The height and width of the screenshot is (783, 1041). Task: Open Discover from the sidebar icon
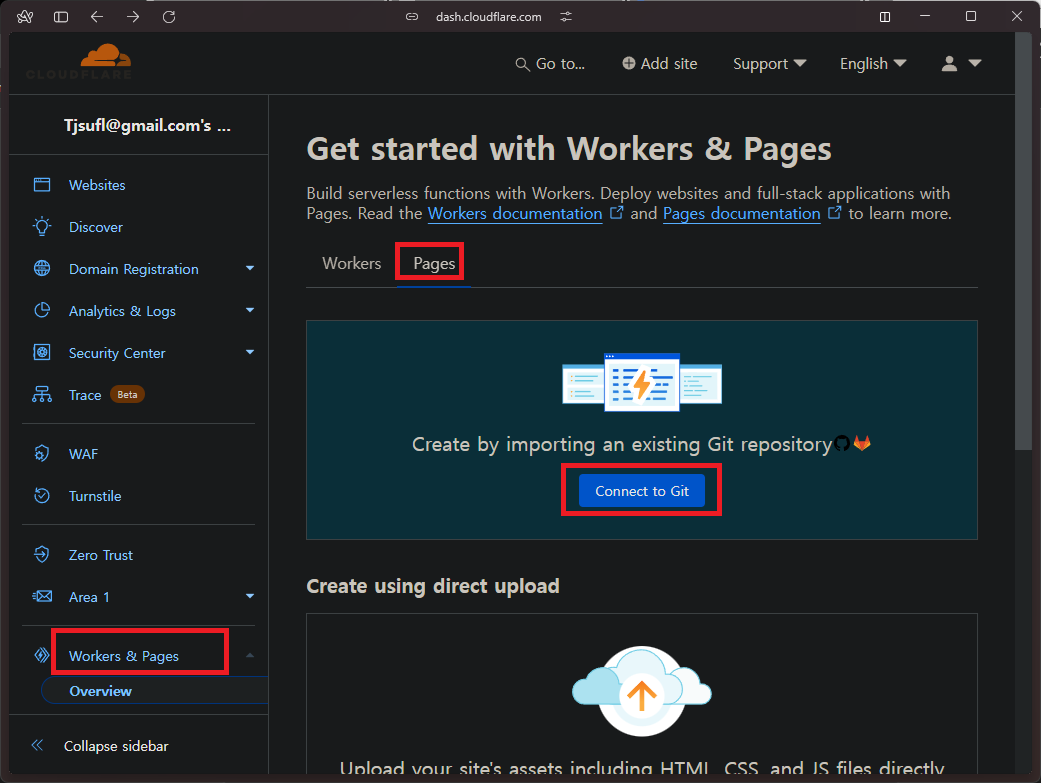coord(42,227)
